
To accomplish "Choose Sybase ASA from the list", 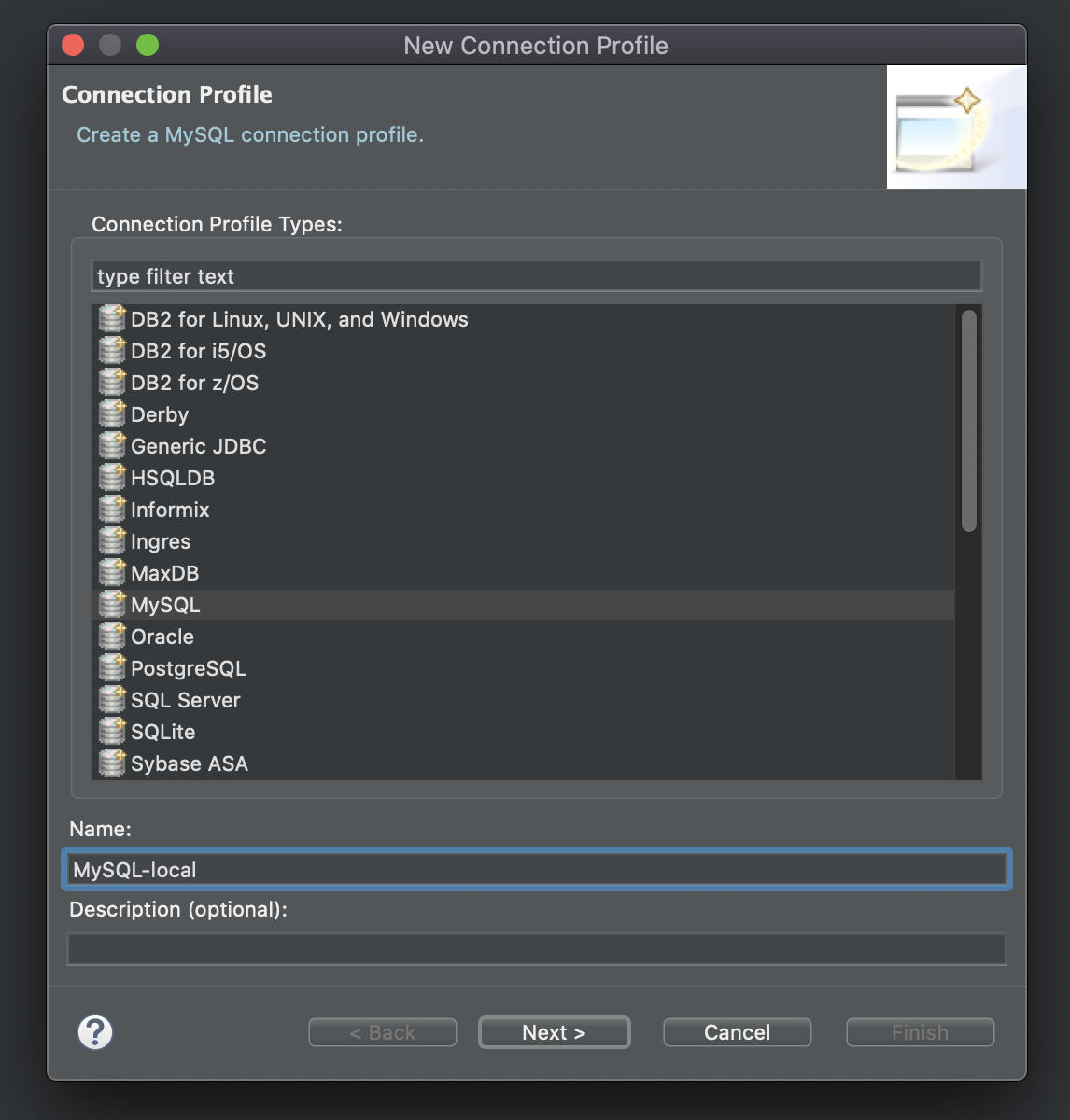I will coord(524,763).
